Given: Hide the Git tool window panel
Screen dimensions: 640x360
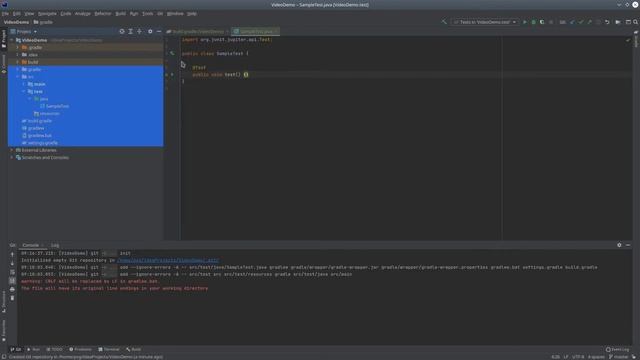Looking at the screenshot, I should point(628,245).
